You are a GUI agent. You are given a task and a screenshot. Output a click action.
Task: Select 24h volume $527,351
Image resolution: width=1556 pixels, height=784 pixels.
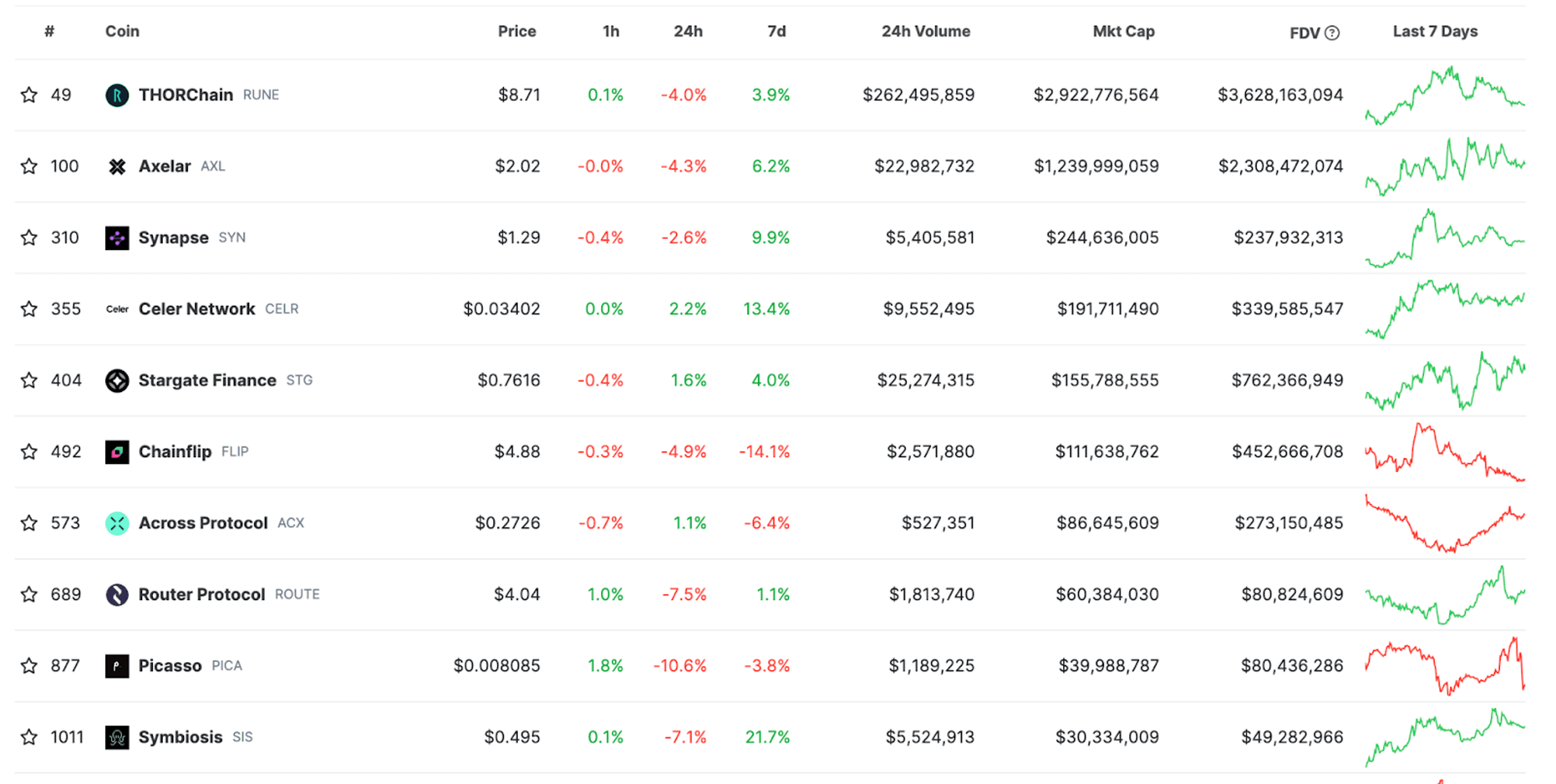pyautogui.click(x=937, y=523)
